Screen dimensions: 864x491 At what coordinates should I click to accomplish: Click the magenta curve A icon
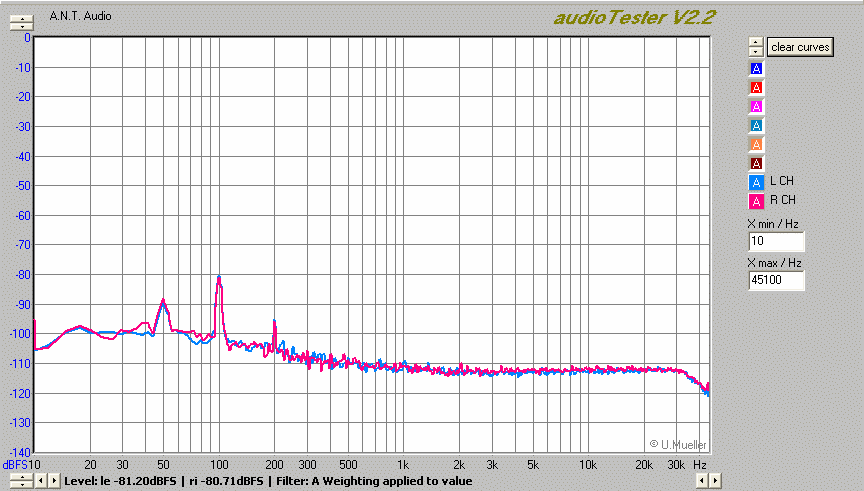[x=756, y=106]
